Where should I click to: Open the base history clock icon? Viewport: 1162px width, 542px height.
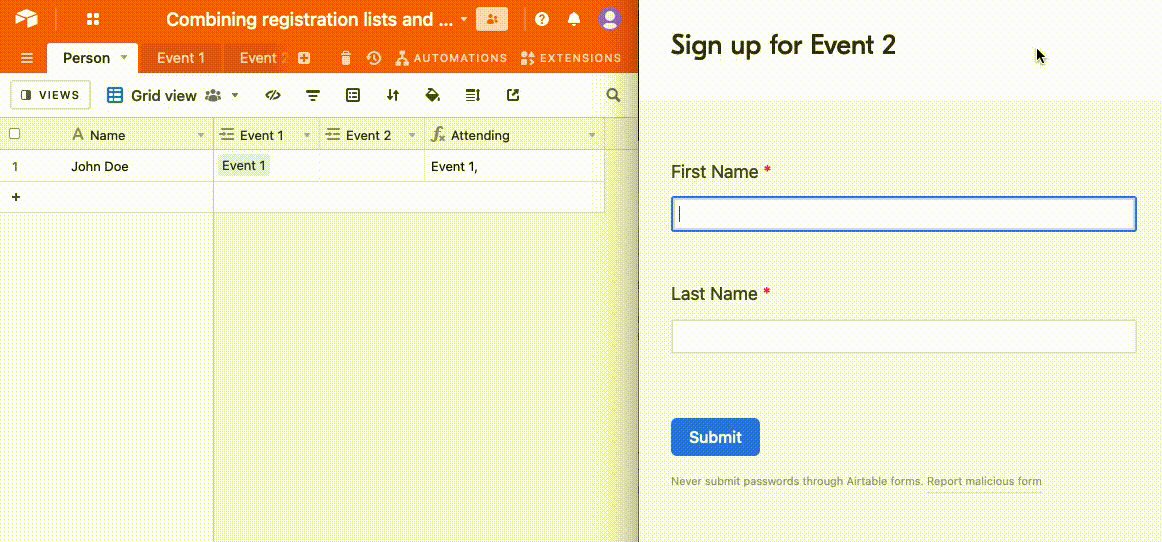coord(374,58)
